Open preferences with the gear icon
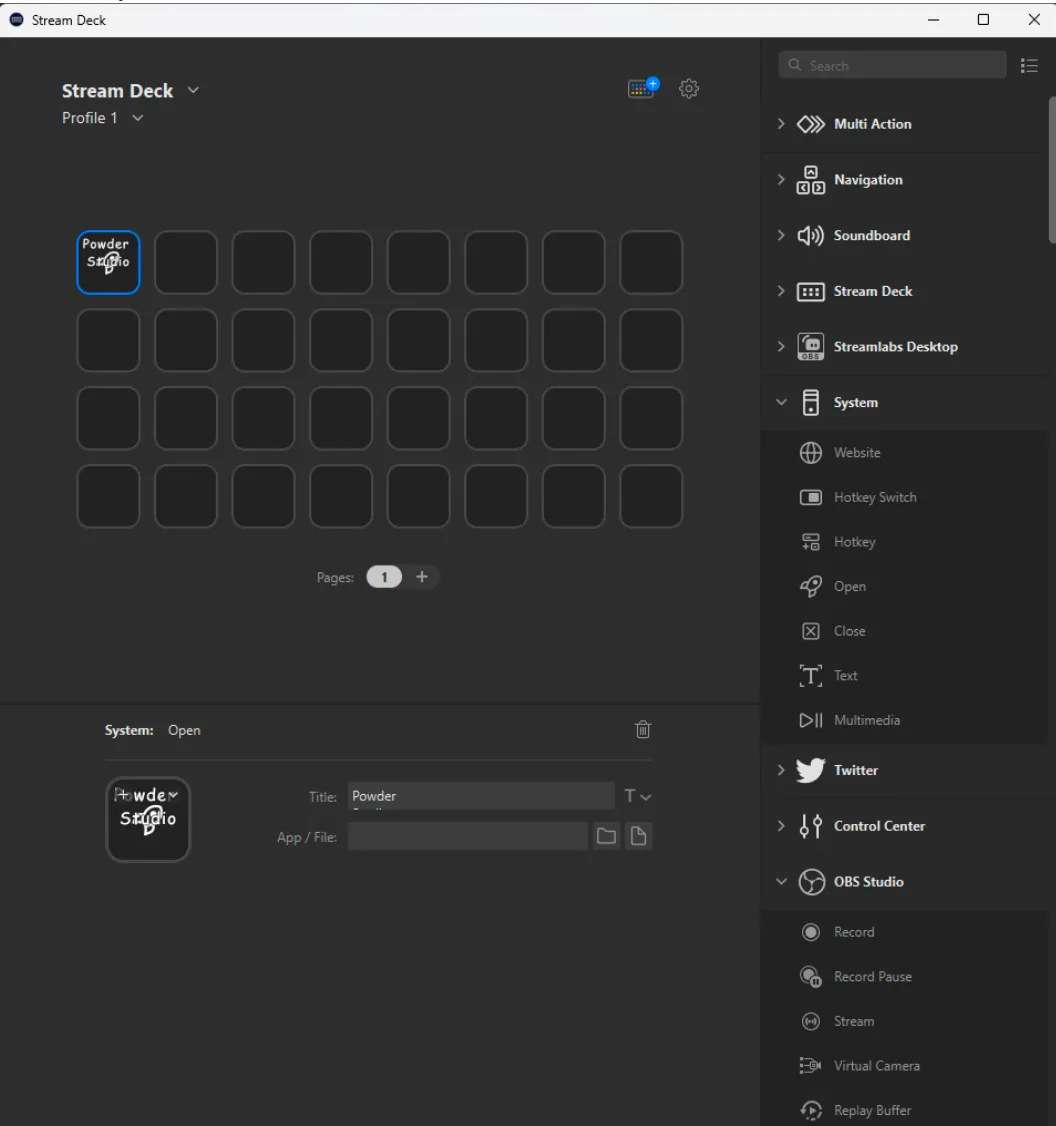Screen dimensions: 1056x1126 click(x=689, y=89)
